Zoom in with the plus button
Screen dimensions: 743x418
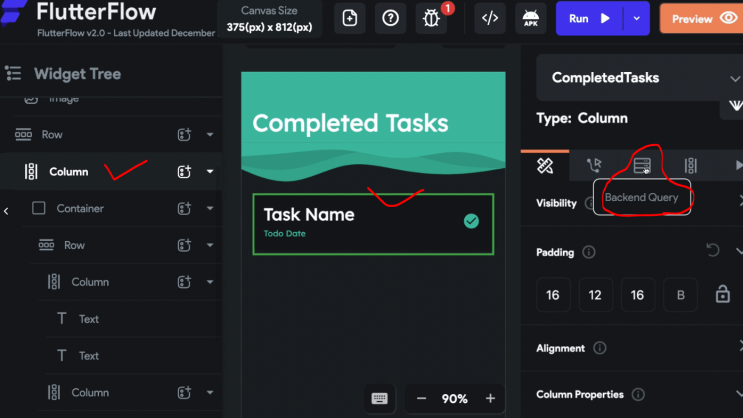(490, 399)
